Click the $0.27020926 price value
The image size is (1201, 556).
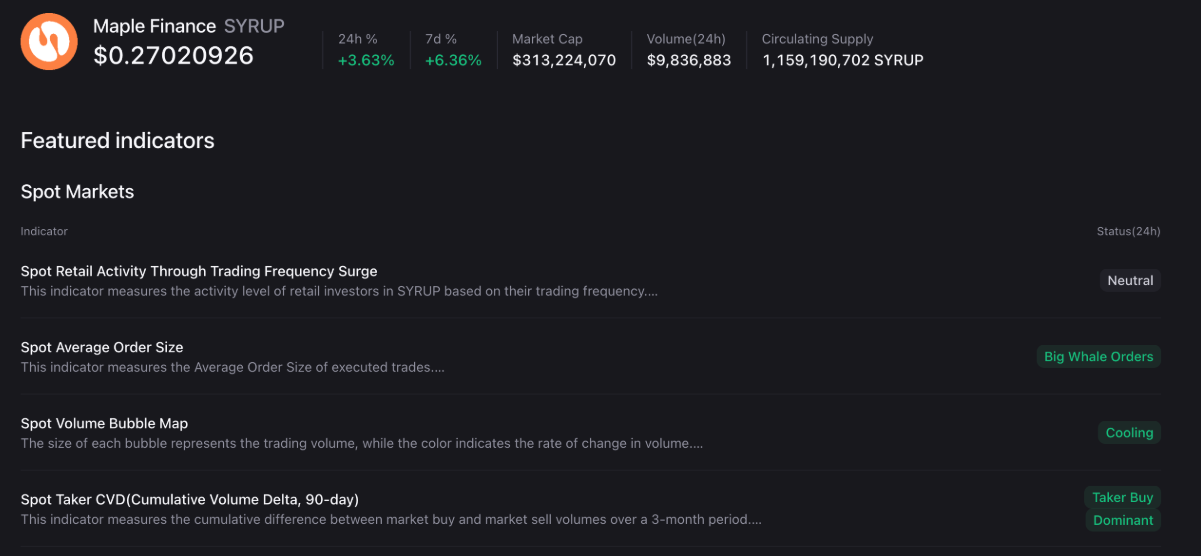pos(173,56)
